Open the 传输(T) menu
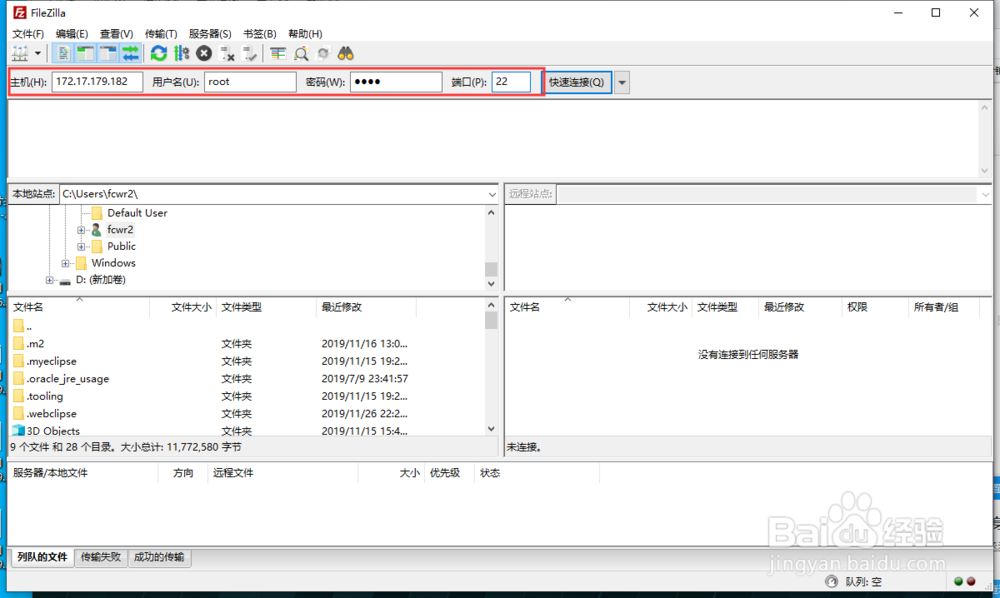Image resolution: width=1000 pixels, height=598 pixels. [161, 34]
